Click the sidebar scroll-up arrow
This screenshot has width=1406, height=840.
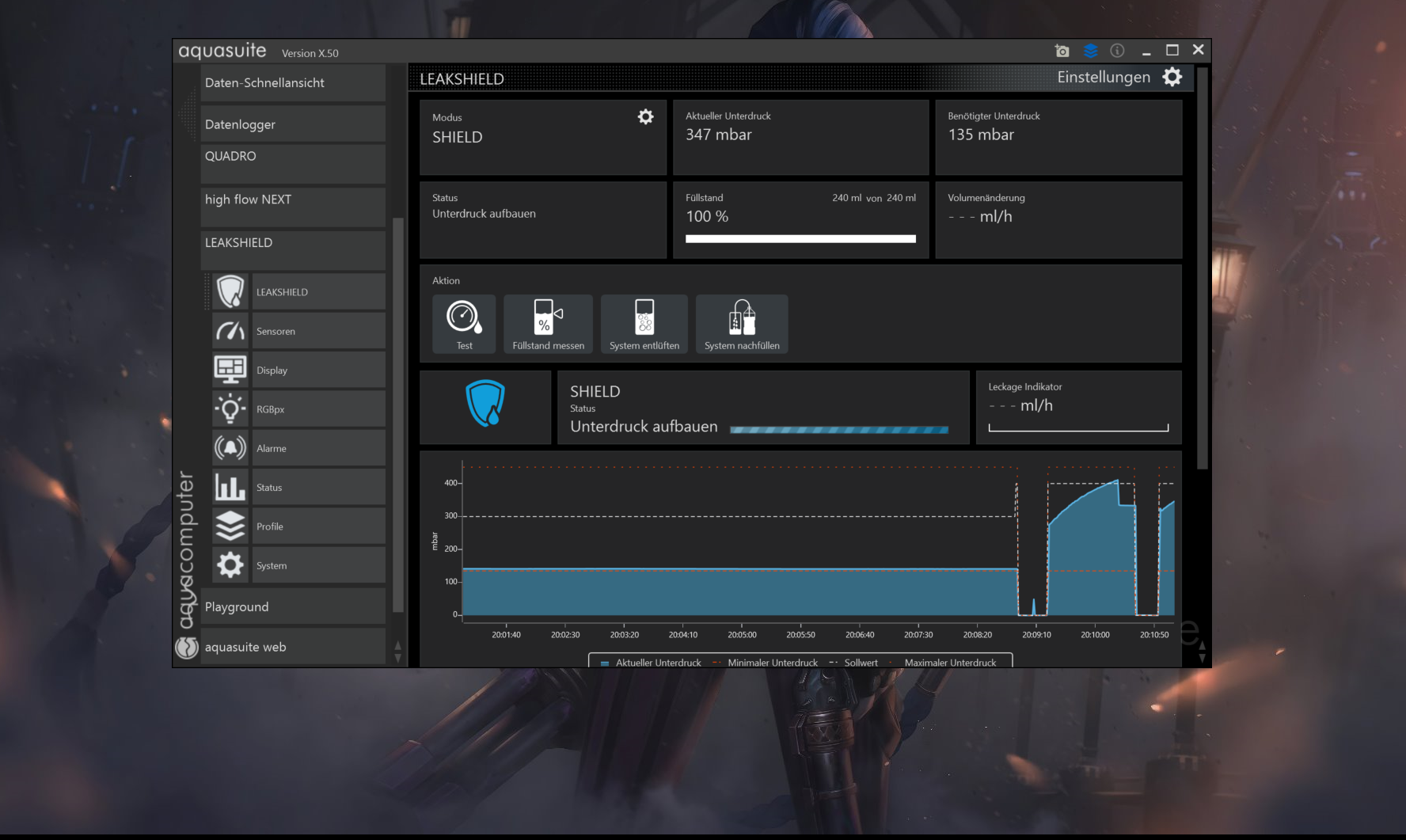pos(398,646)
